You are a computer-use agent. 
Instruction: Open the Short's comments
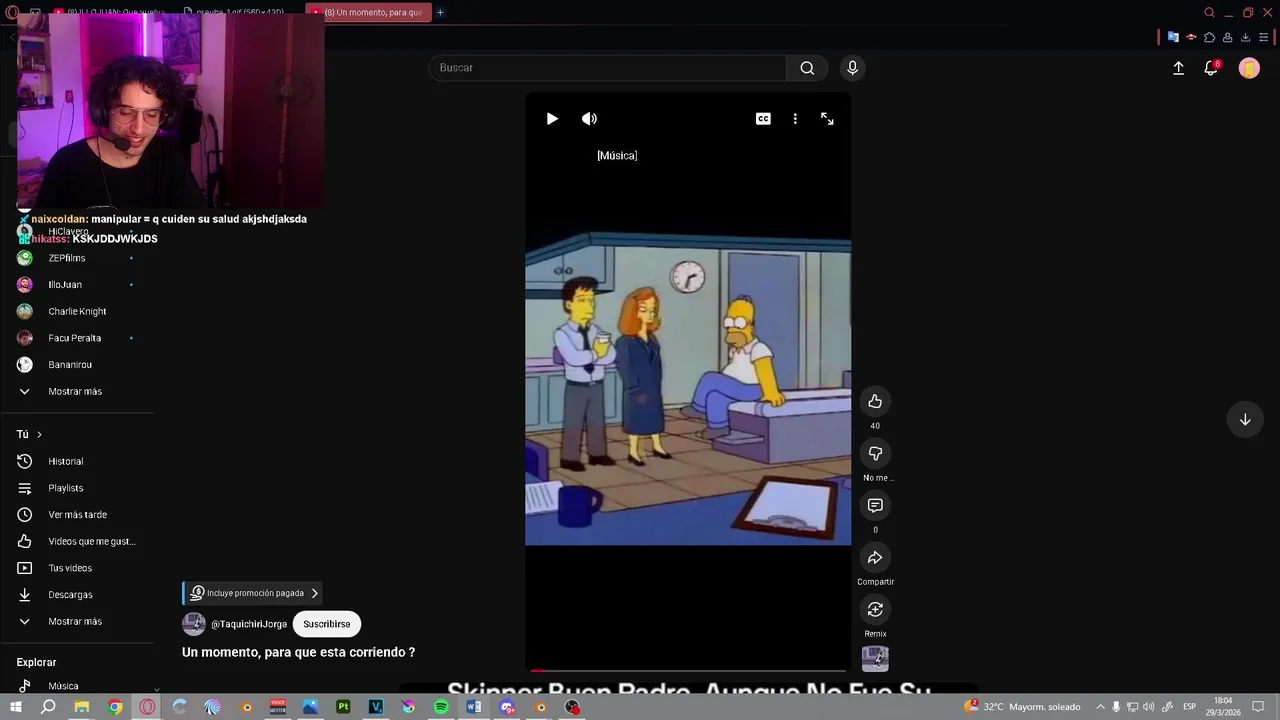coord(875,505)
